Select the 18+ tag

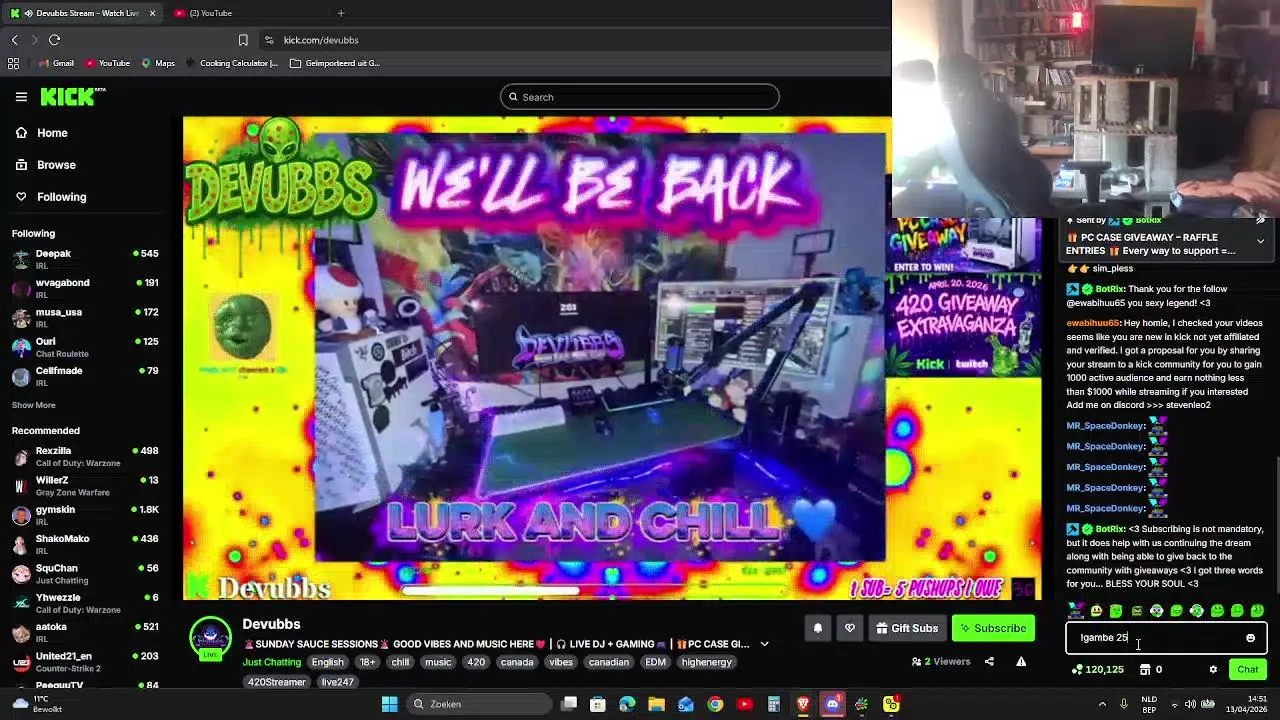[368, 662]
